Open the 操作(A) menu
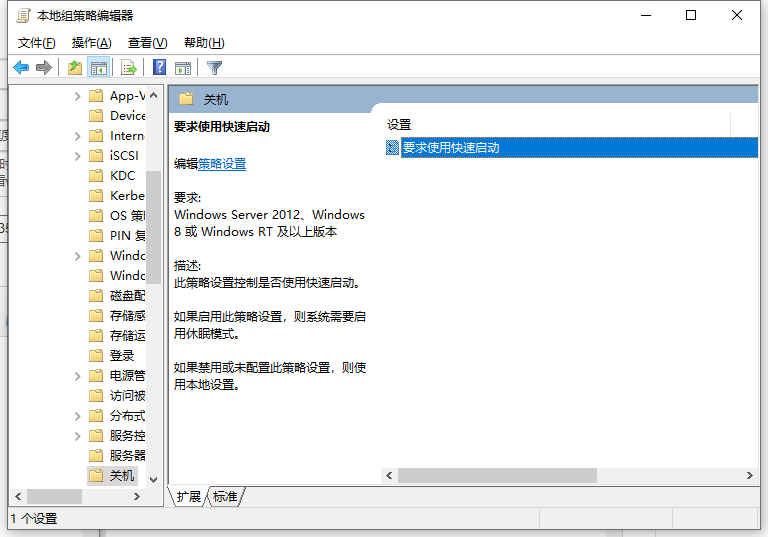768x537 pixels. [92, 43]
